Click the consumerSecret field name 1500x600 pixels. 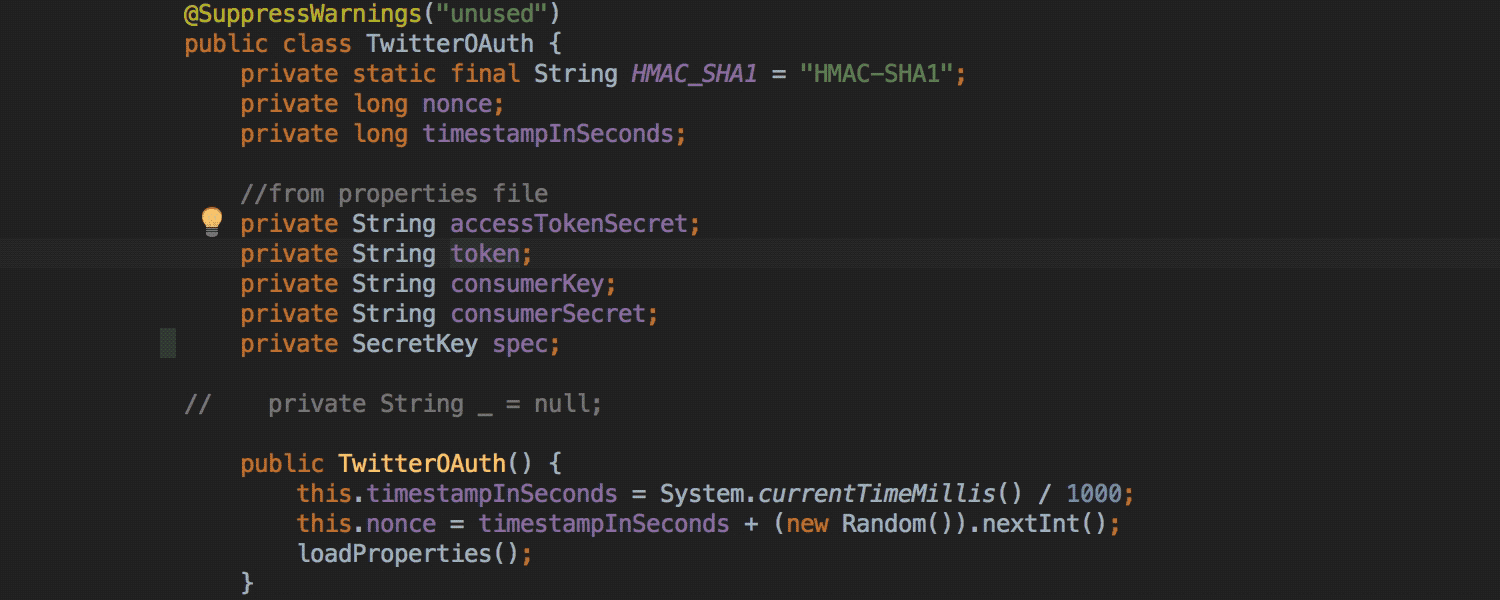tap(548, 314)
